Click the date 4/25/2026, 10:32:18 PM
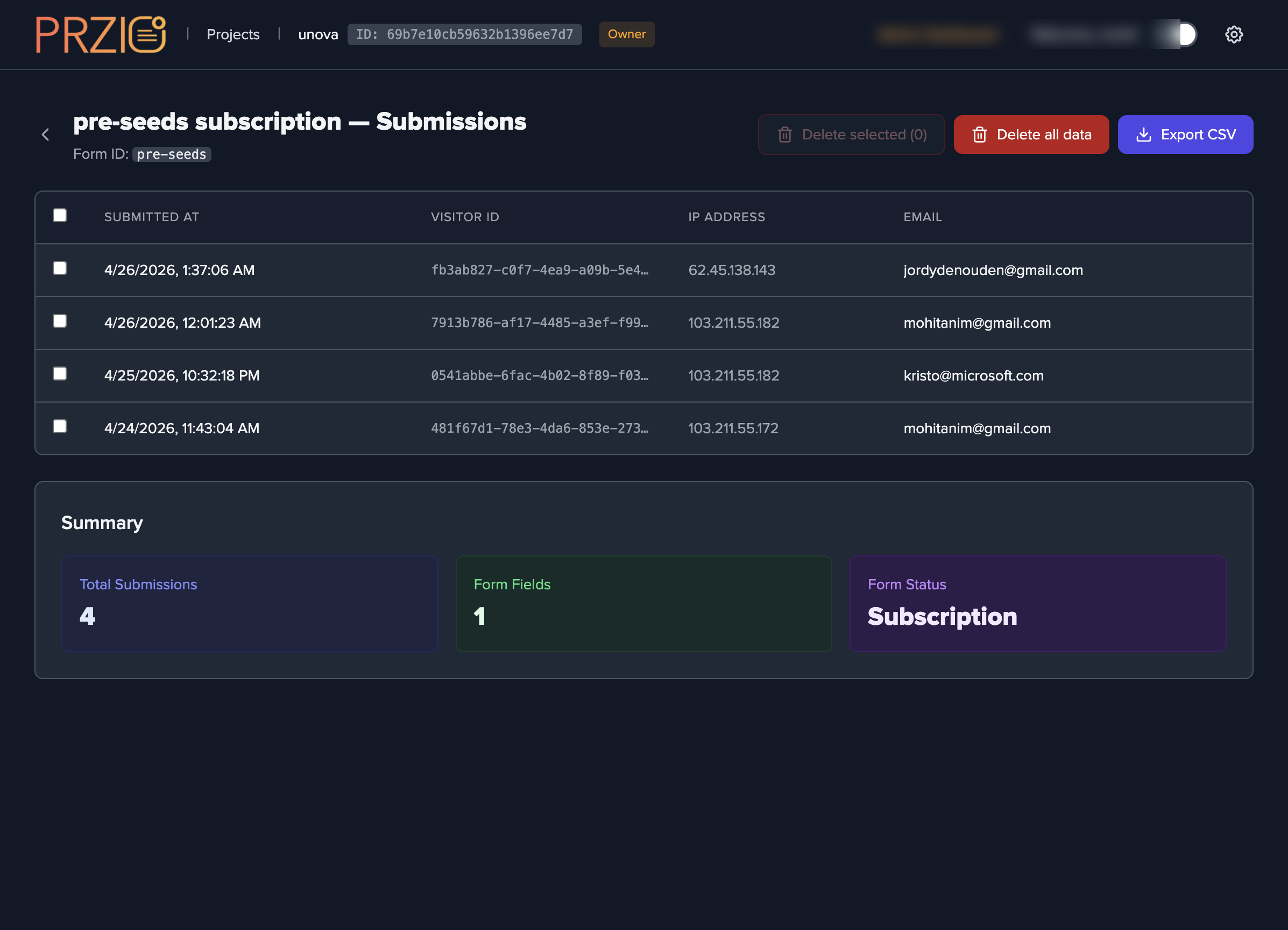Viewport: 1288px width, 930px height. tap(182, 376)
